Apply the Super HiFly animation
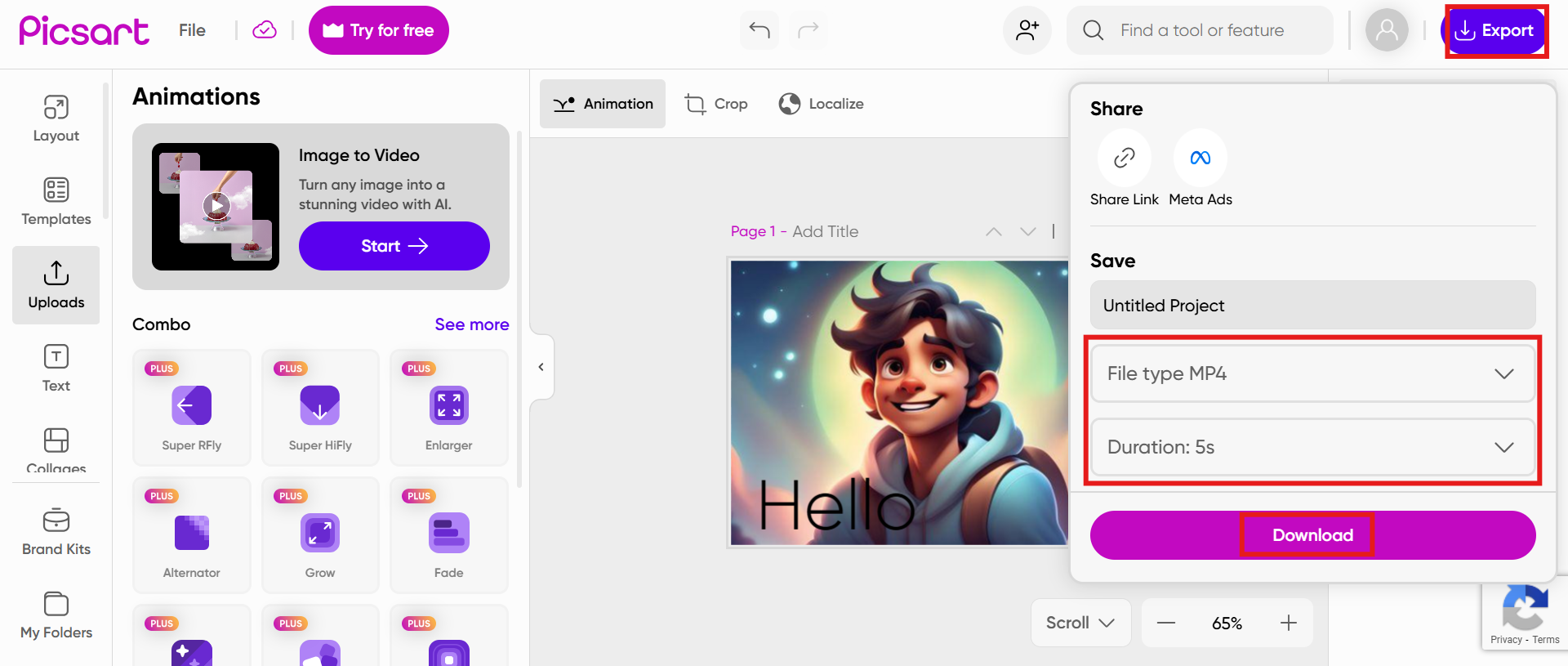This screenshot has width=1568, height=666. coord(320,408)
